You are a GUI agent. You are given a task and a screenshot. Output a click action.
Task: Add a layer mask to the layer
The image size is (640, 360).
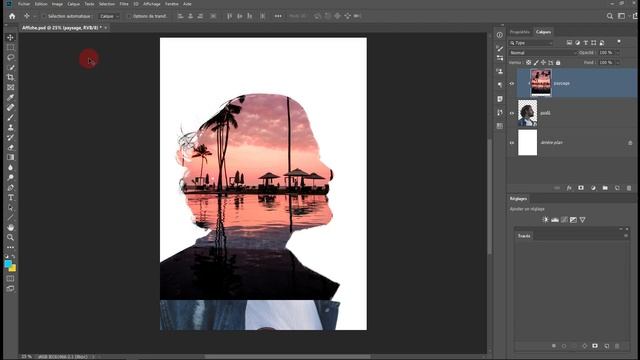tap(581, 188)
